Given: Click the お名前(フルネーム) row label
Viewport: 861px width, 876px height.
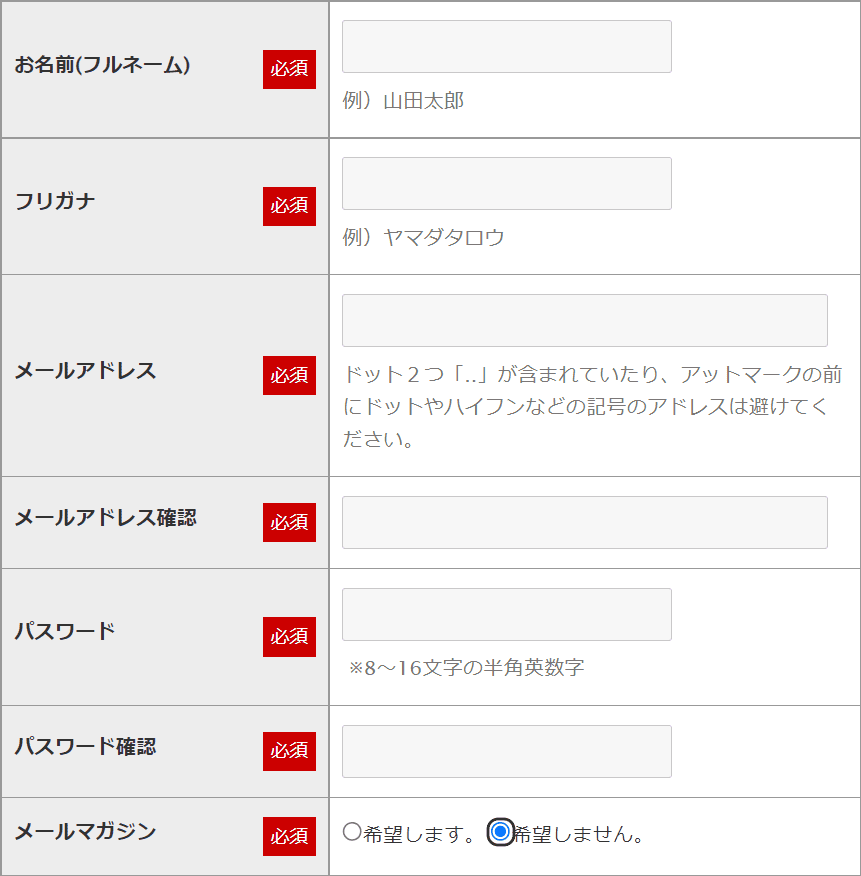Looking at the screenshot, I should (102, 65).
